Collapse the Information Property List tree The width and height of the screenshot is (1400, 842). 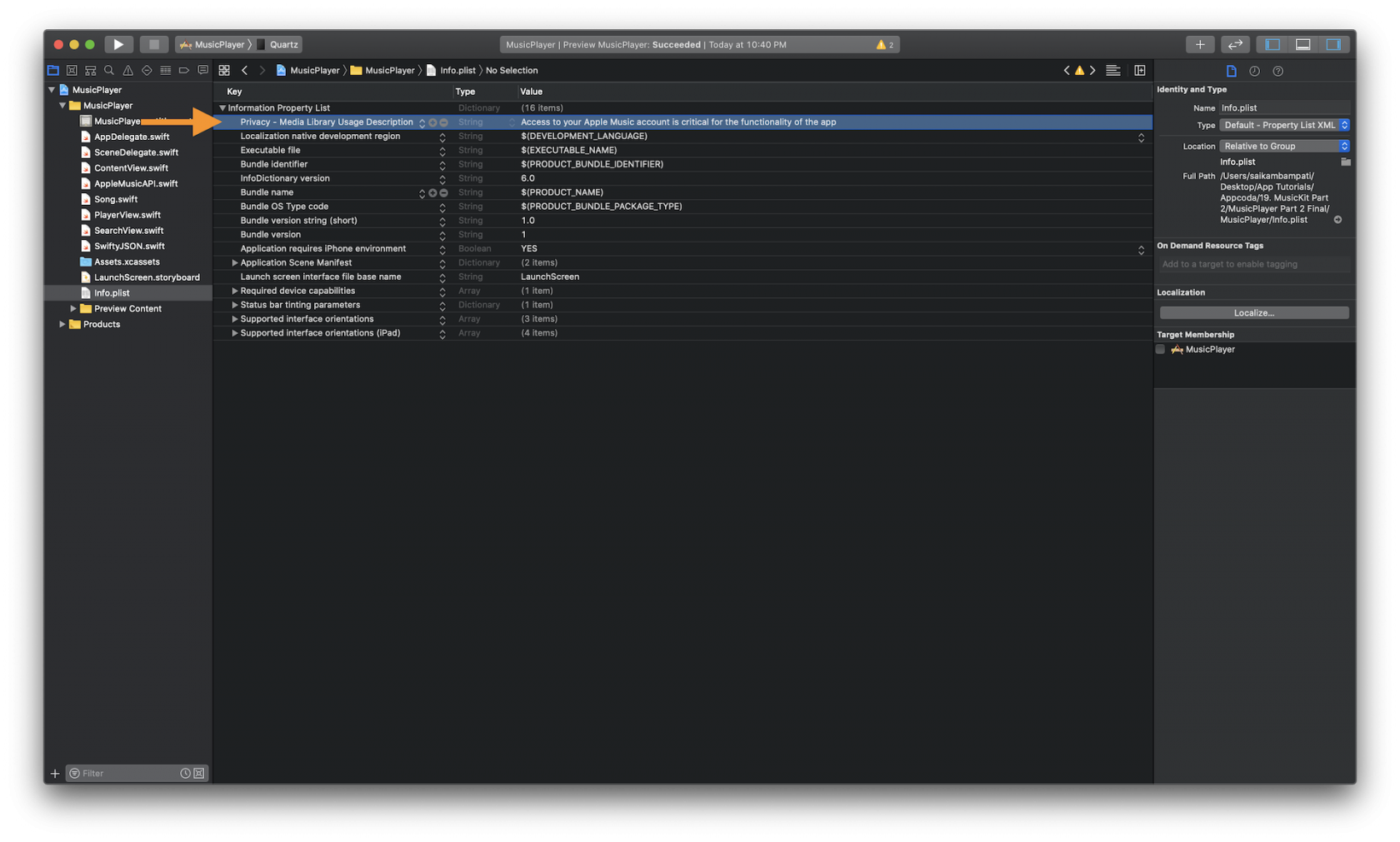coord(222,107)
